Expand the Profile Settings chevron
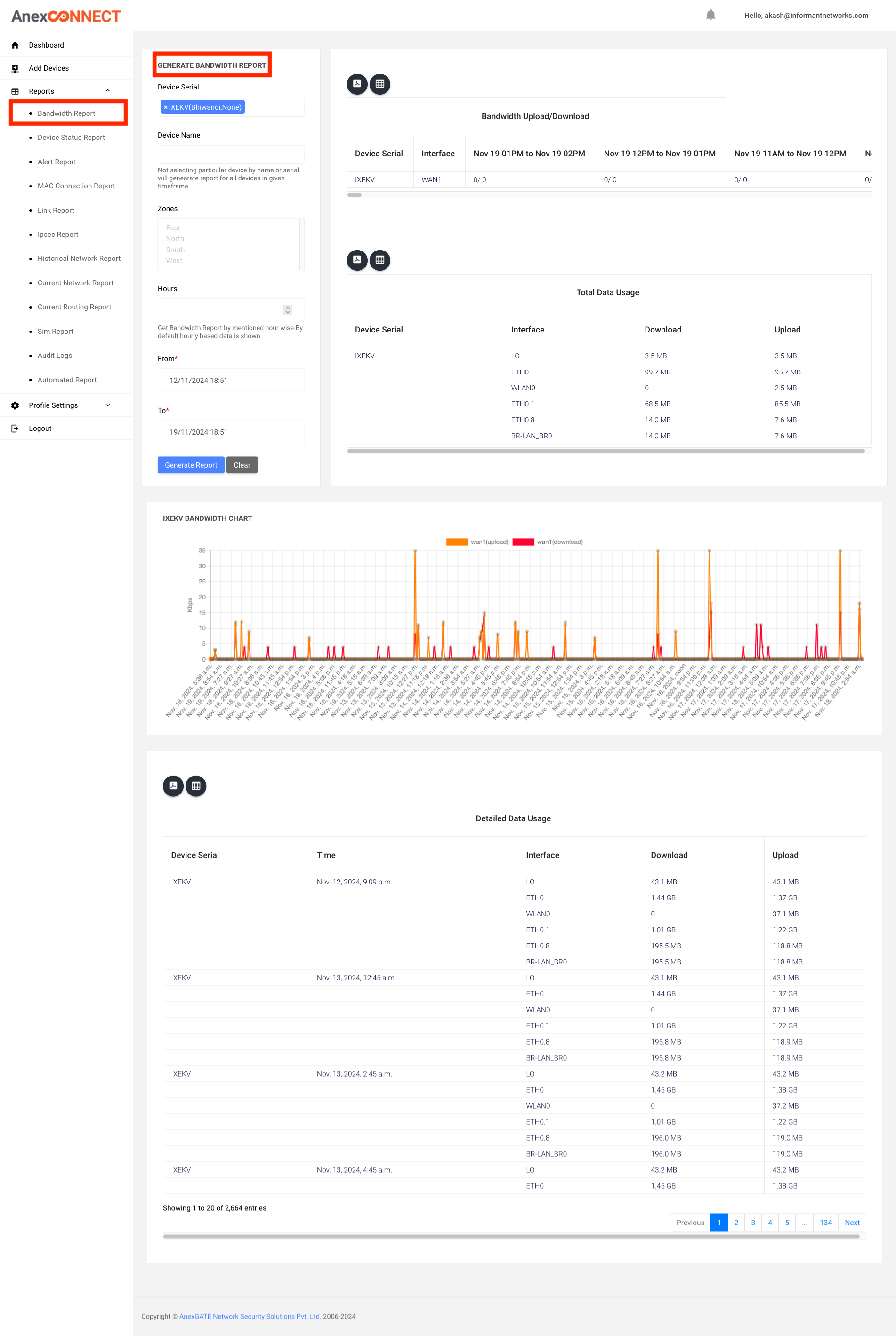The width and height of the screenshot is (896, 1336). pos(107,405)
